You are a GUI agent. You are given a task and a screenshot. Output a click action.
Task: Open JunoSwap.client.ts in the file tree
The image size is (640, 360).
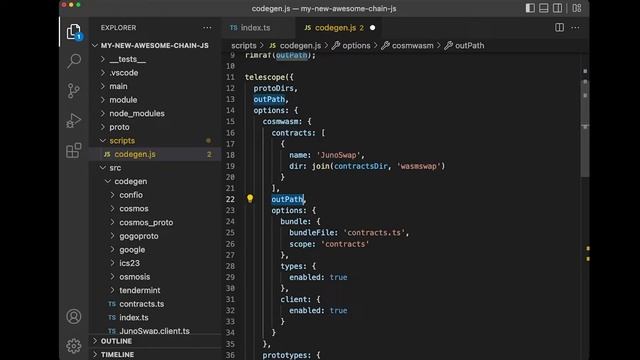point(155,330)
